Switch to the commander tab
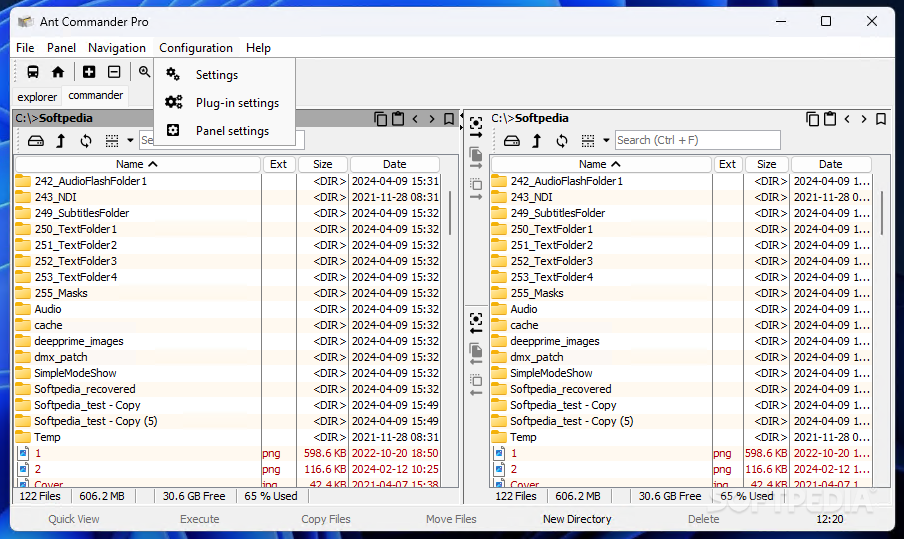 96,95
